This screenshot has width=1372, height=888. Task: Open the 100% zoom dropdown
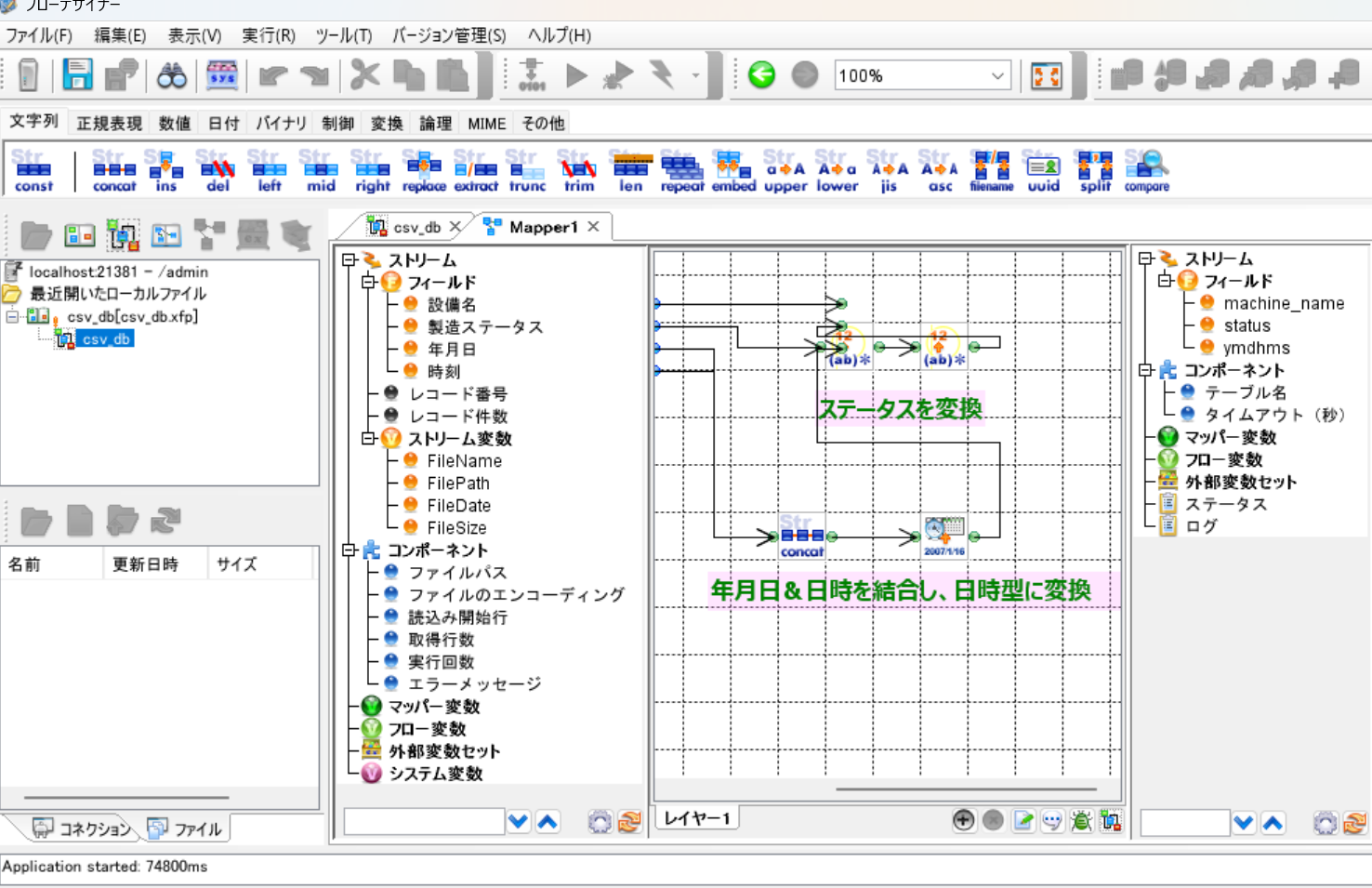point(997,76)
